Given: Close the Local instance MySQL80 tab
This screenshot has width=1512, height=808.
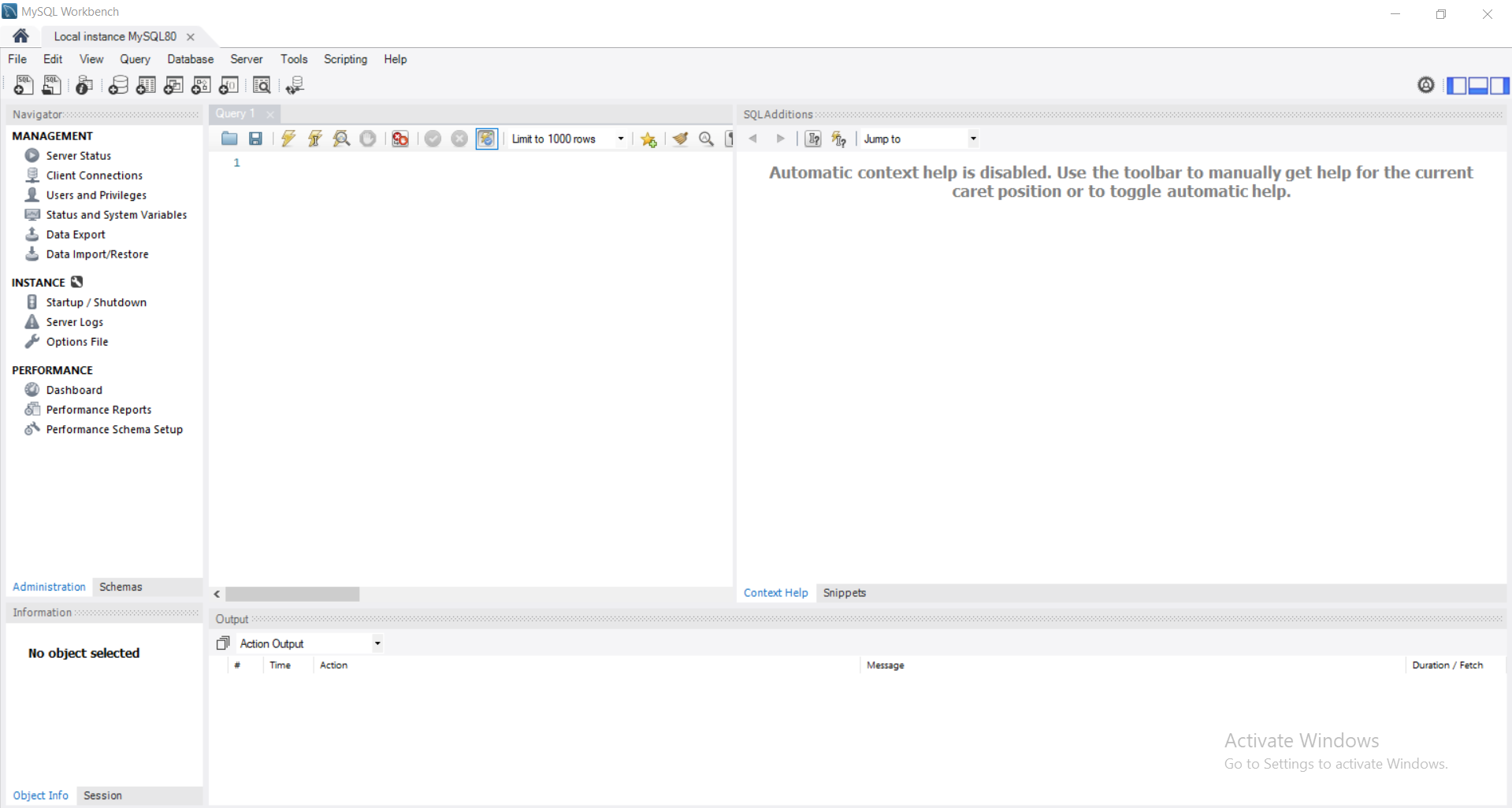Looking at the screenshot, I should pyautogui.click(x=191, y=37).
